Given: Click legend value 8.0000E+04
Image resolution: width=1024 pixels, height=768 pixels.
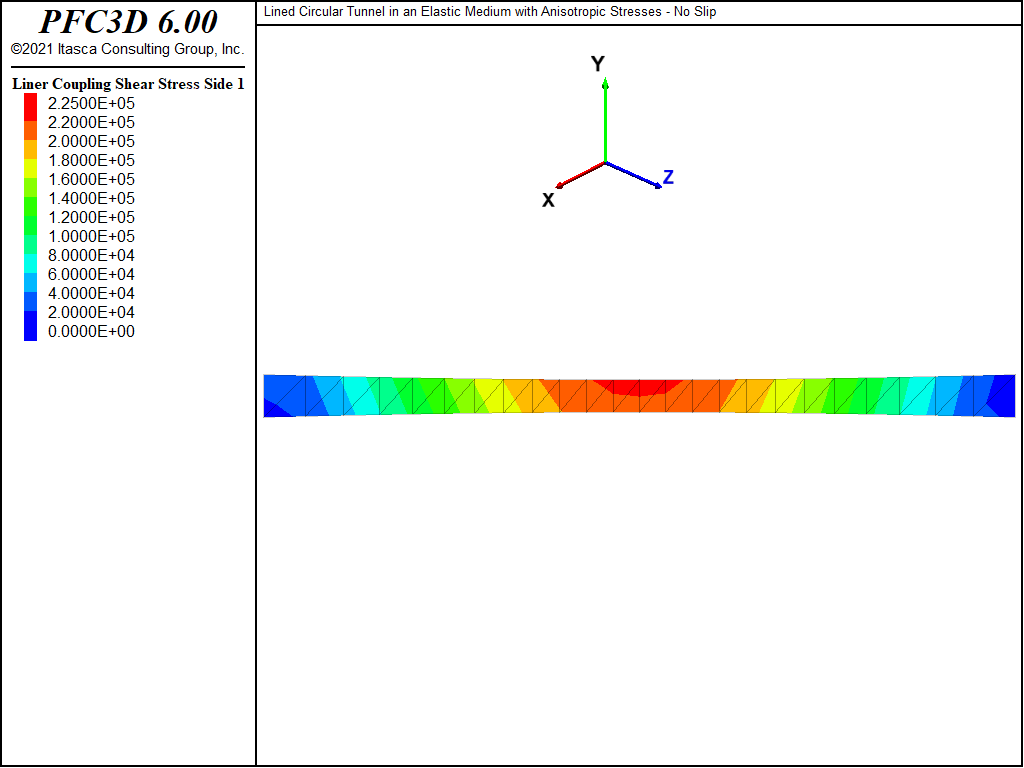Looking at the screenshot, I should pos(91,255).
